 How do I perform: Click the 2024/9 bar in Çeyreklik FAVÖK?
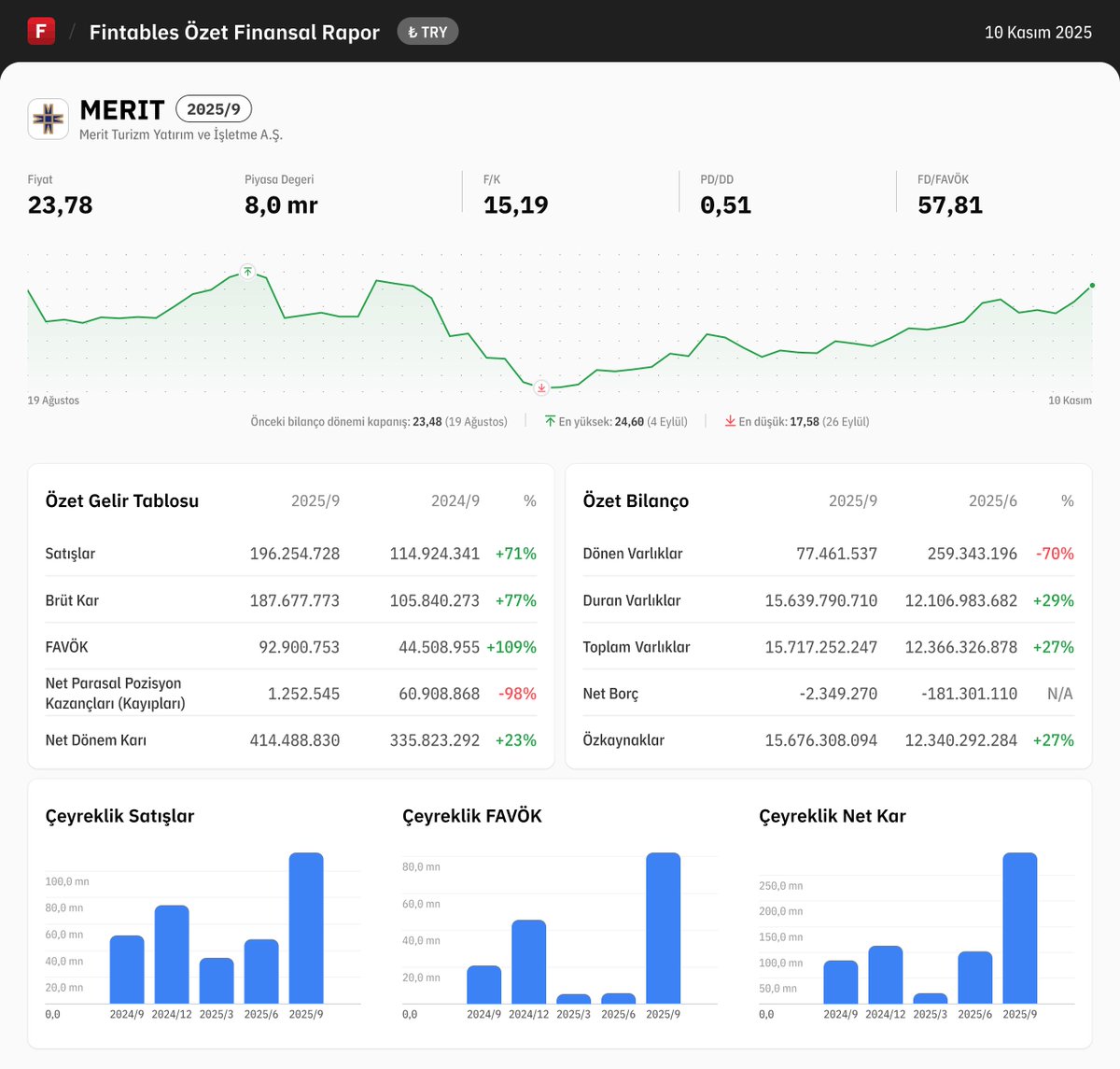point(483,985)
